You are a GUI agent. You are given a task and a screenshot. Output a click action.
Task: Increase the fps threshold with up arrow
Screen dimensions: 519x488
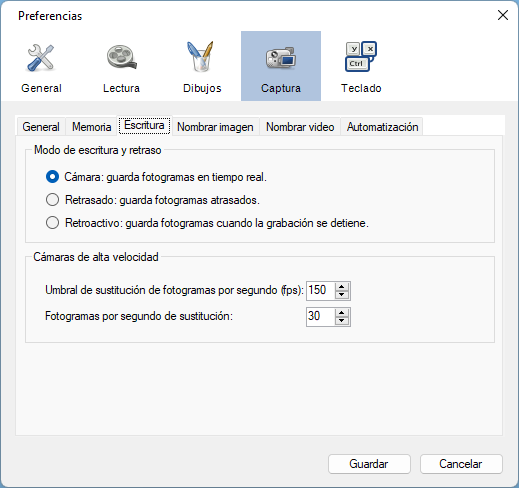point(342,286)
